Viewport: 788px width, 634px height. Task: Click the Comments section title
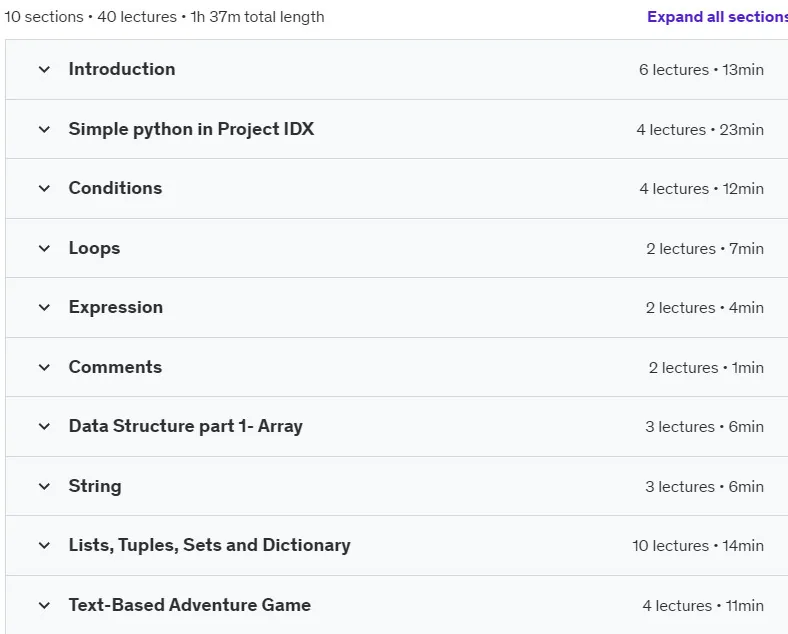pyautogui.click(x=116, y=367)
